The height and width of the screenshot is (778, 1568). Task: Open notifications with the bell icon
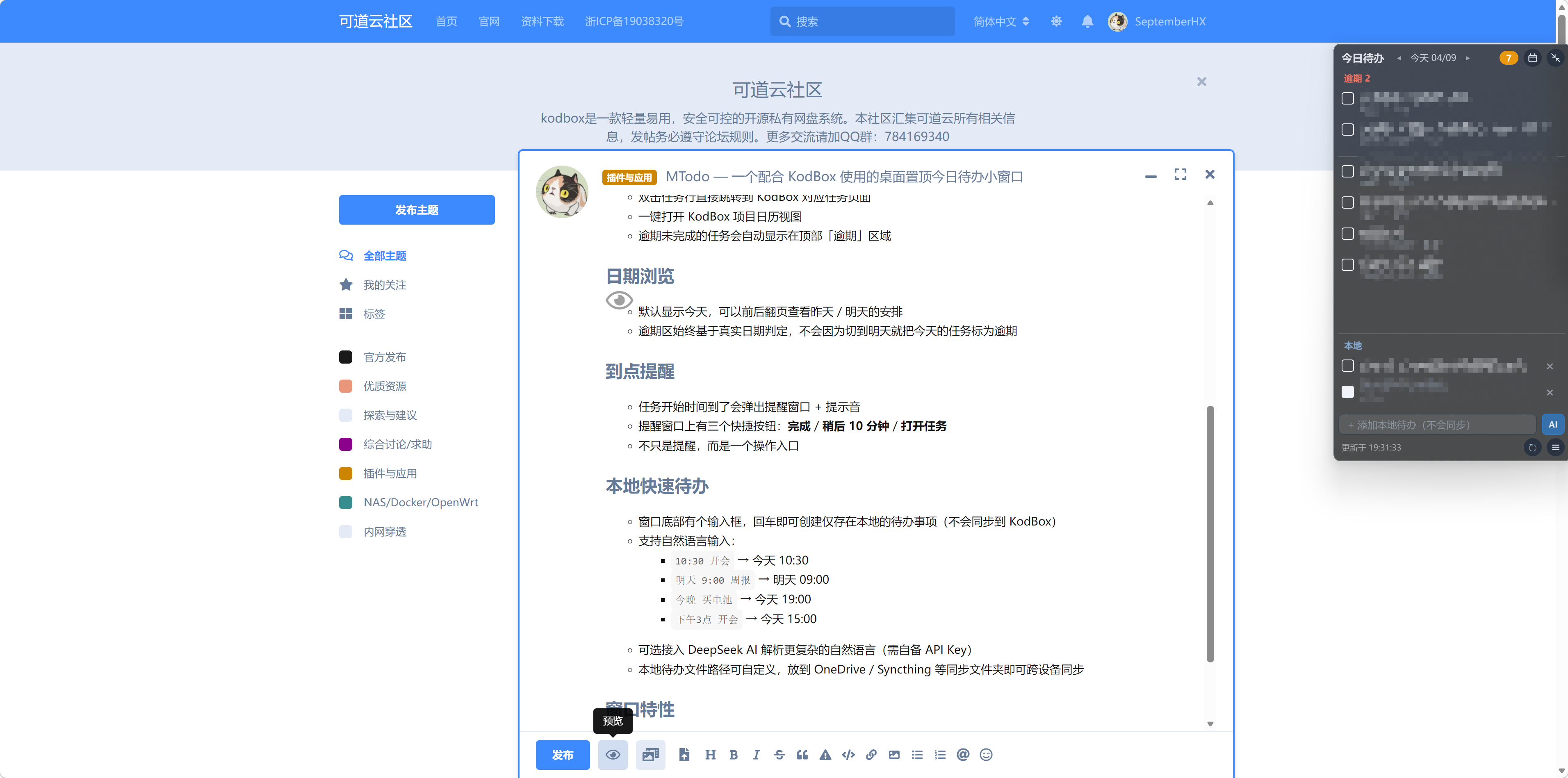[1087, 21]
